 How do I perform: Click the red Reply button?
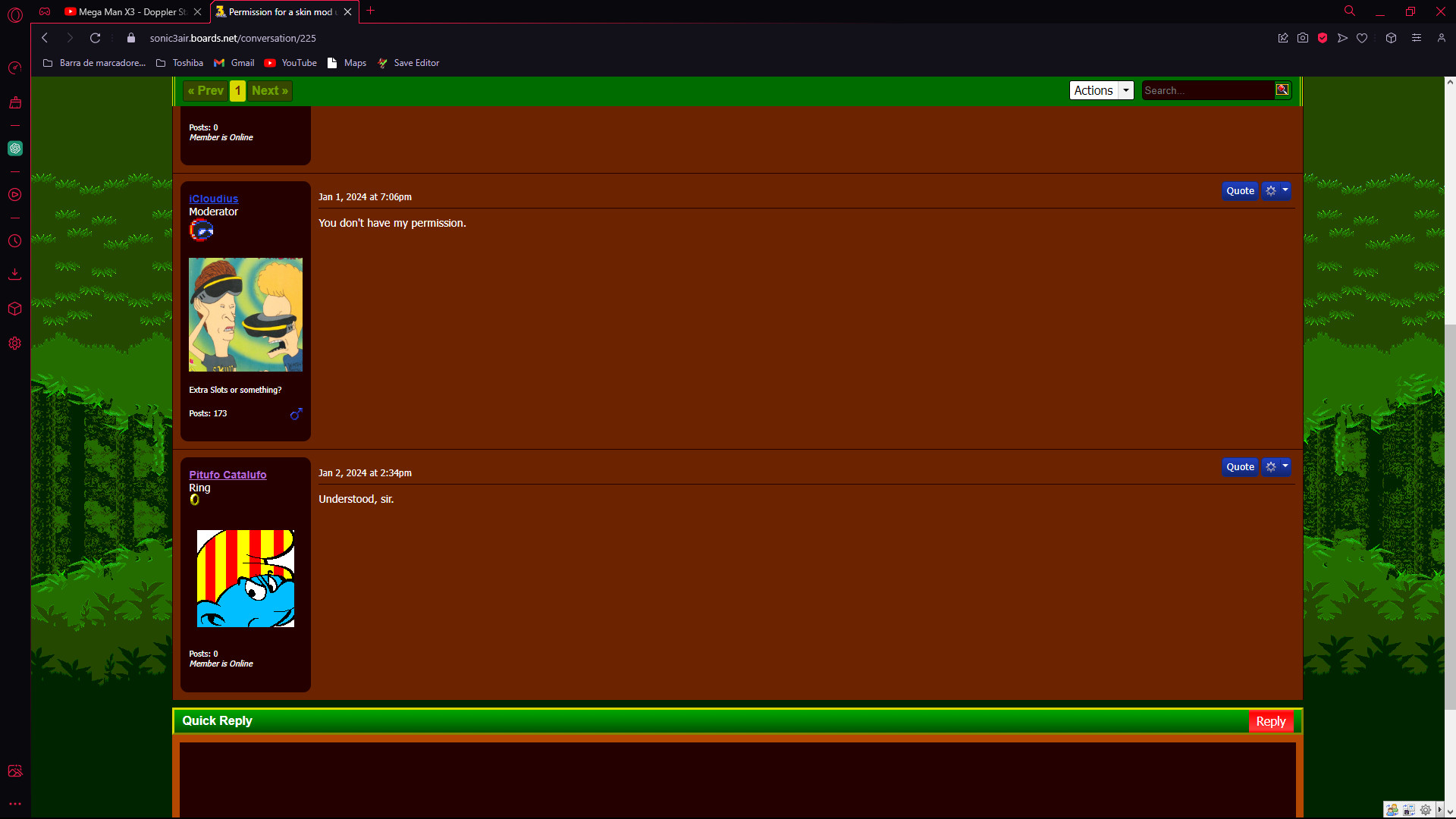[x=1270, y=721]
